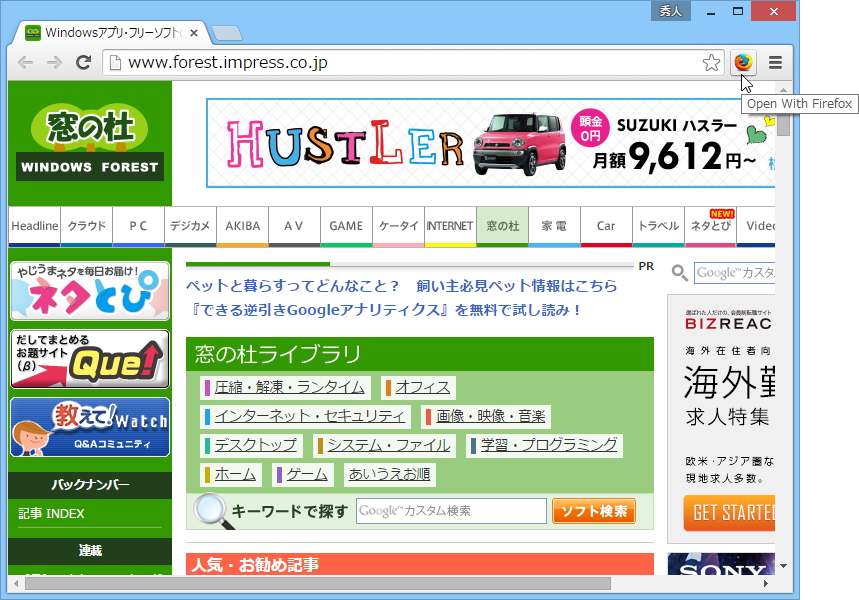Switch to the GAME category tab
The height and width of the screenshot is (600, 859).
pyautogui.click(x=346, y=226)
